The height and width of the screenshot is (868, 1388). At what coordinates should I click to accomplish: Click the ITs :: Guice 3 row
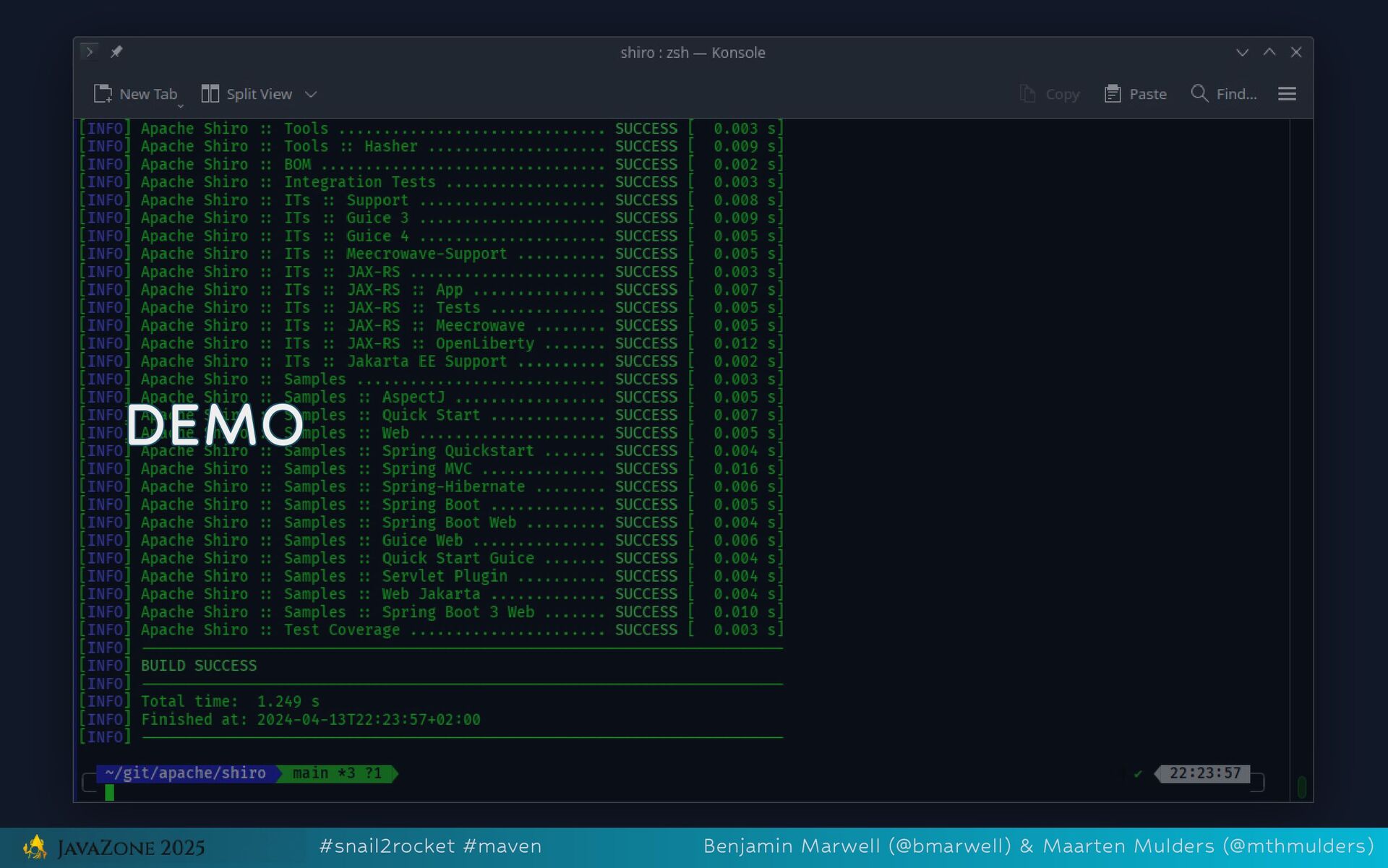(432, 218)
